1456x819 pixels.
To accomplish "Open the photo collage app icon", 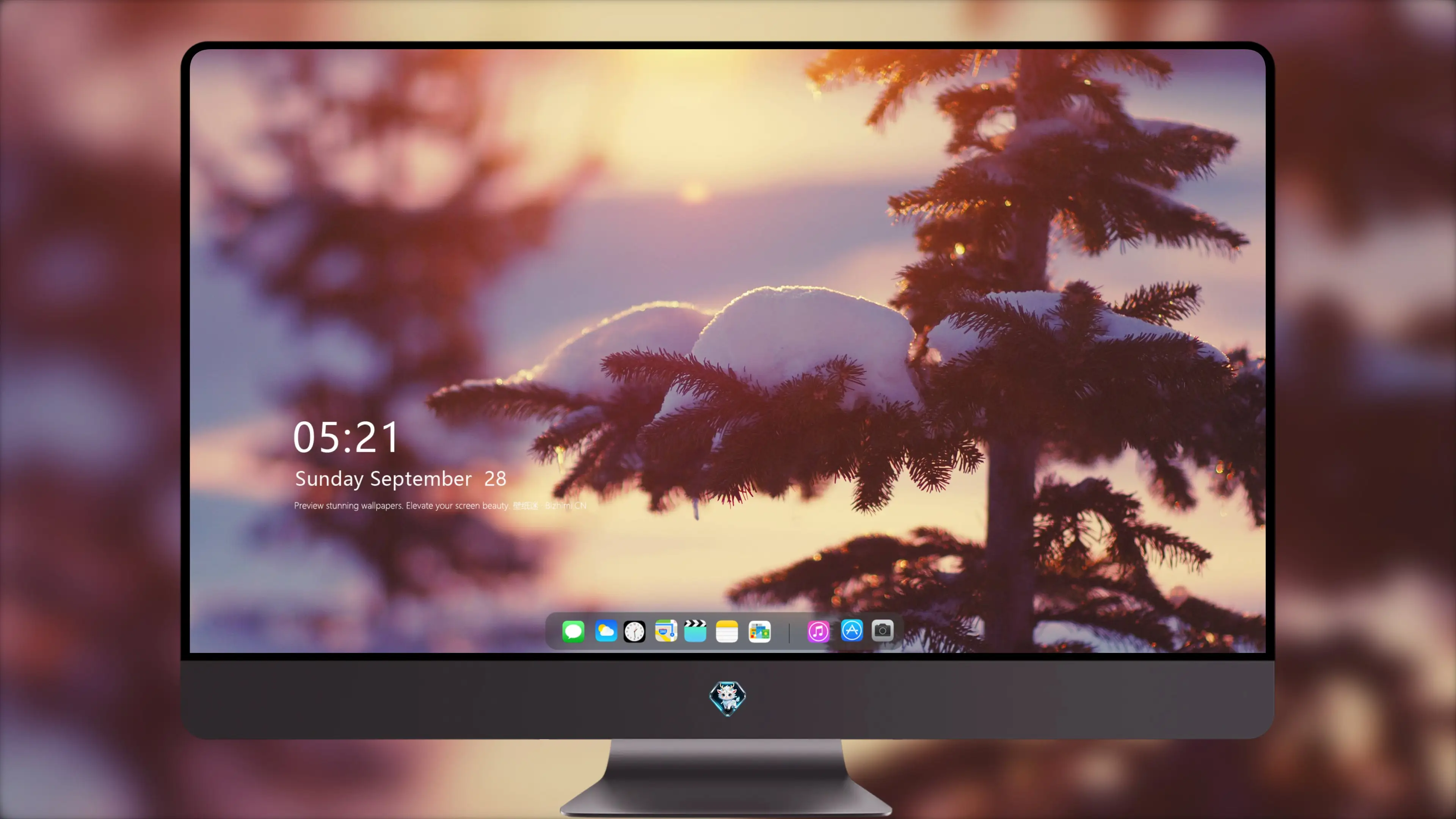I will (759, 631).
